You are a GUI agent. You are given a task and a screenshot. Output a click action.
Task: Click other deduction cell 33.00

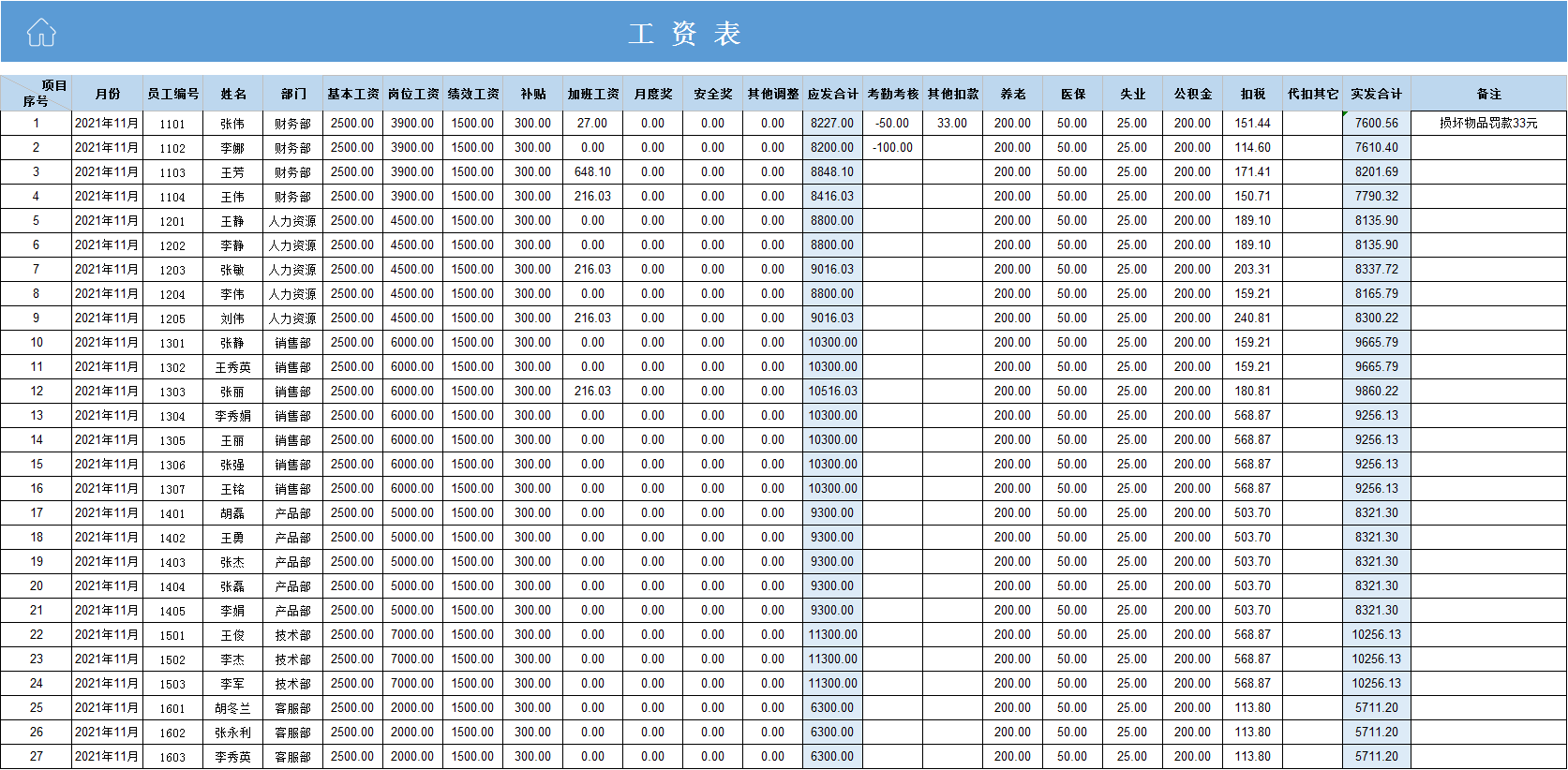tap(953, 123)
